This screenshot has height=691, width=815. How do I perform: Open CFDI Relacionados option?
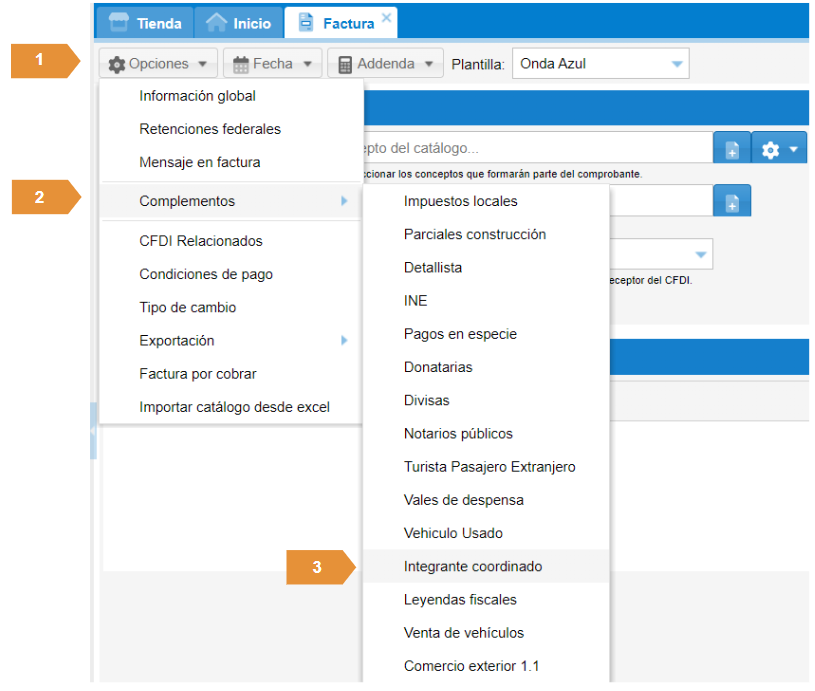201,241
